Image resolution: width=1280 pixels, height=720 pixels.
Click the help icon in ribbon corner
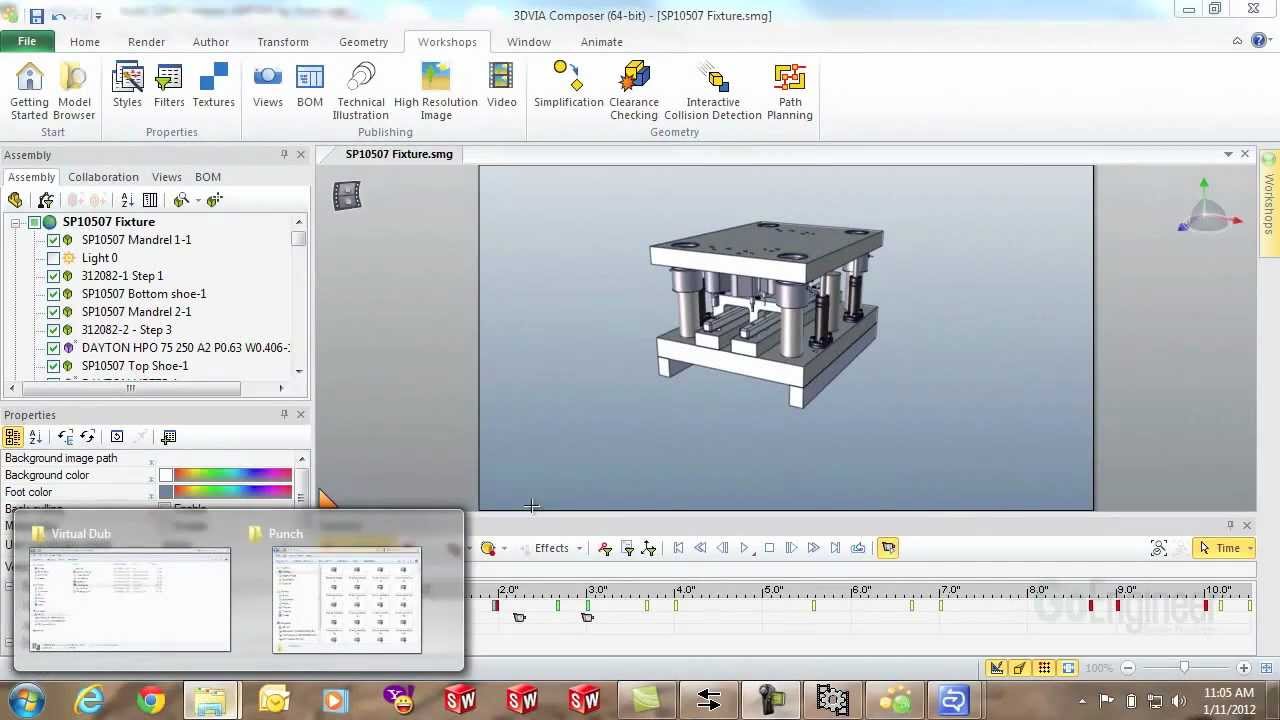point(1259,41)
